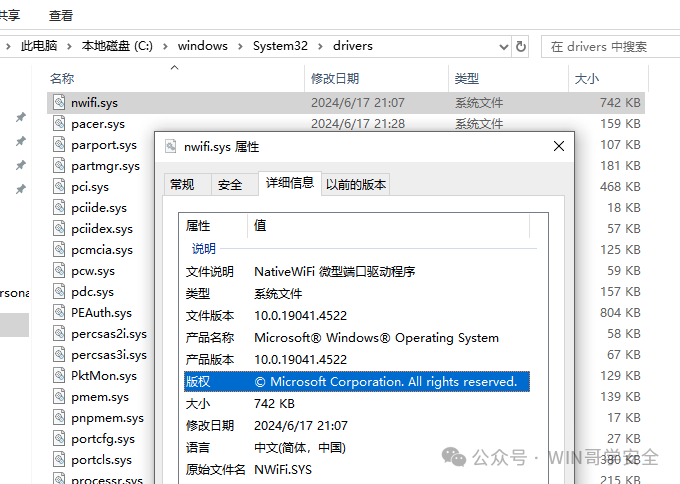Click the pcw.sys file icon

(59, 271)
